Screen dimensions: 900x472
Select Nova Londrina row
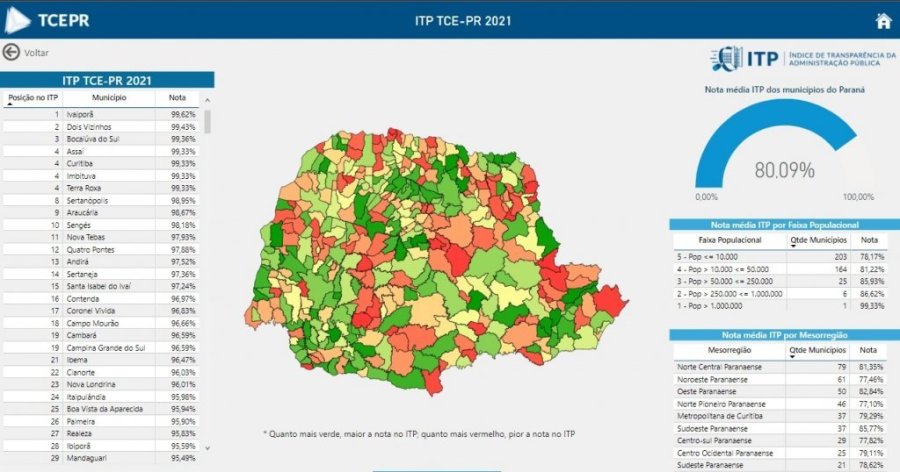click(x=100, y=384)
